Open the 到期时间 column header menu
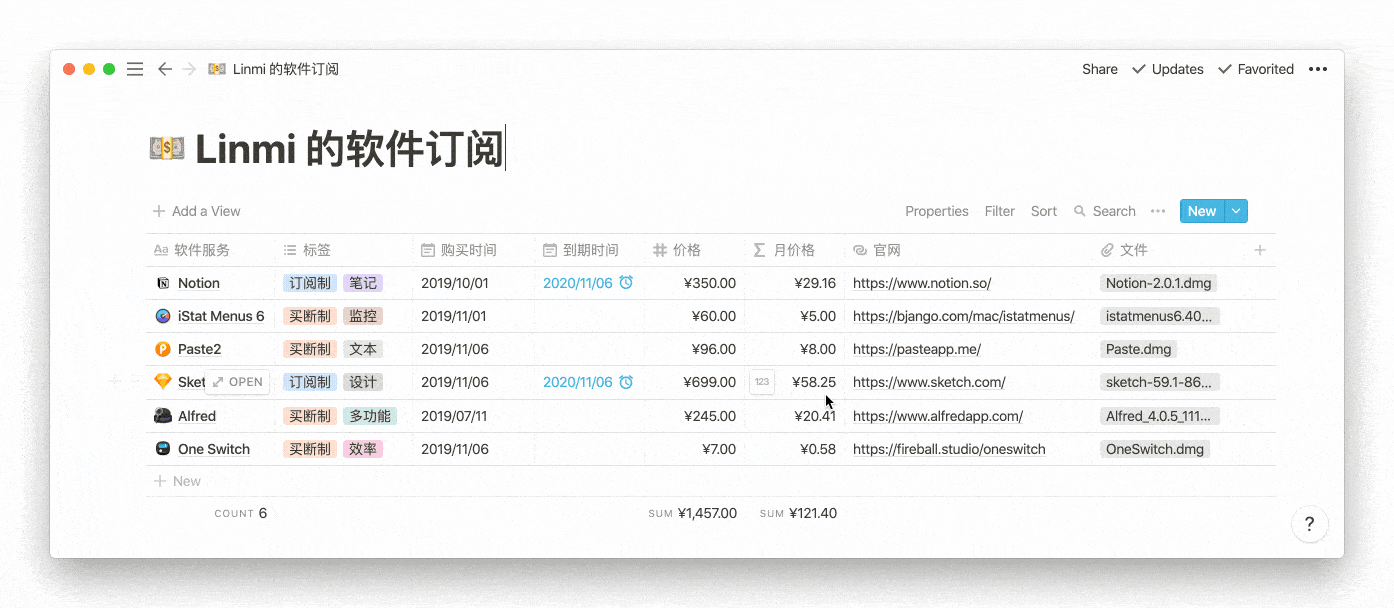The height and width of the screenshot is (608, 1394). click(589, 250)
